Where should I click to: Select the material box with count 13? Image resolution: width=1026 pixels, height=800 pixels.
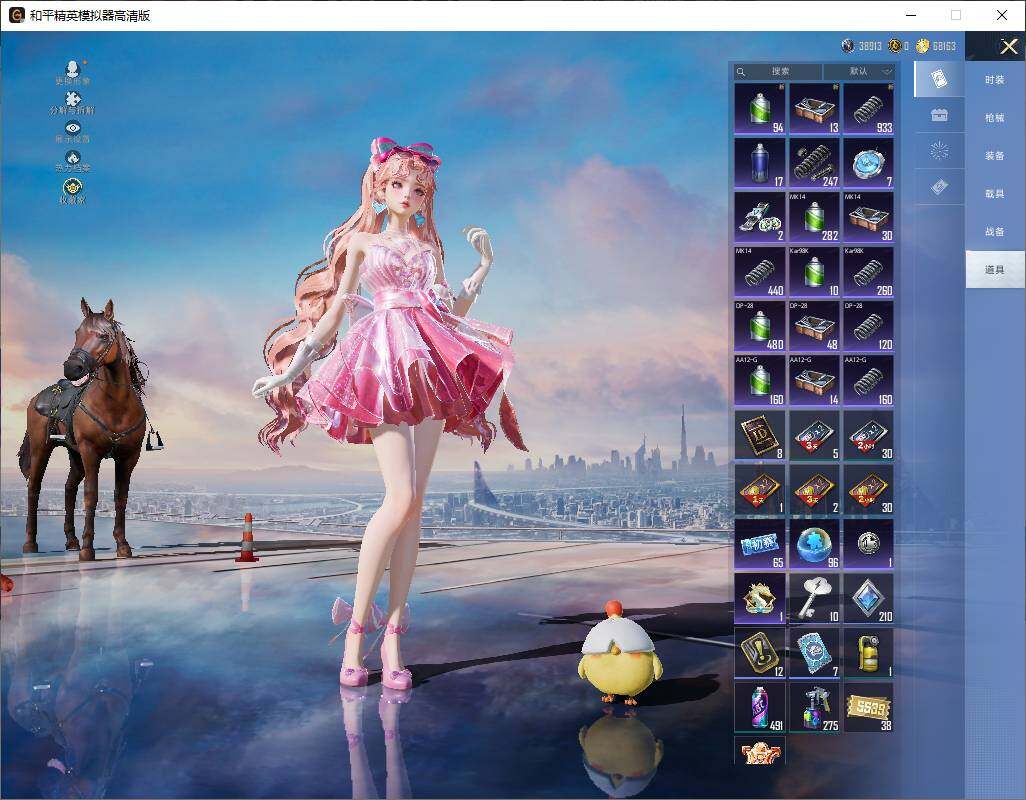point(814,109)
